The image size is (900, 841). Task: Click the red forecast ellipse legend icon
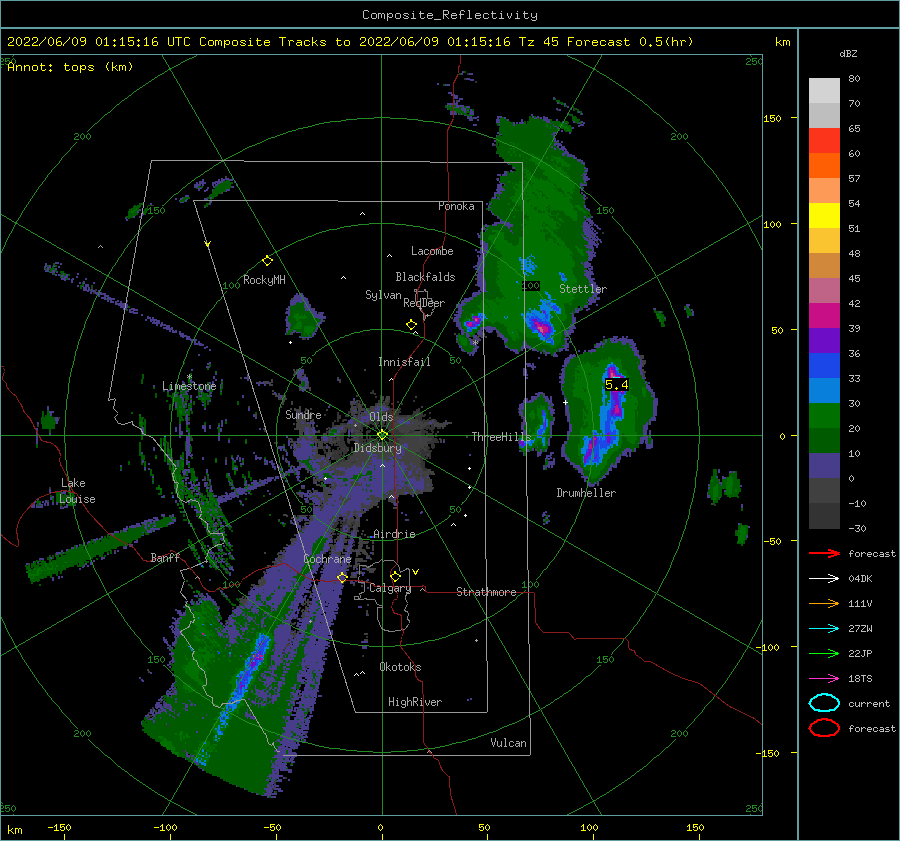point(824,728)
